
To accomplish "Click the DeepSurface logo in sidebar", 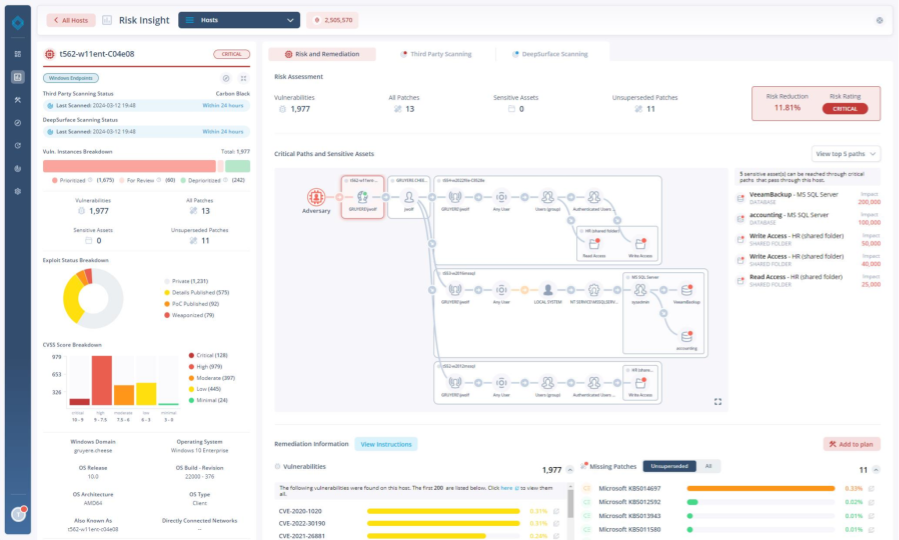I will click(18, 22).
